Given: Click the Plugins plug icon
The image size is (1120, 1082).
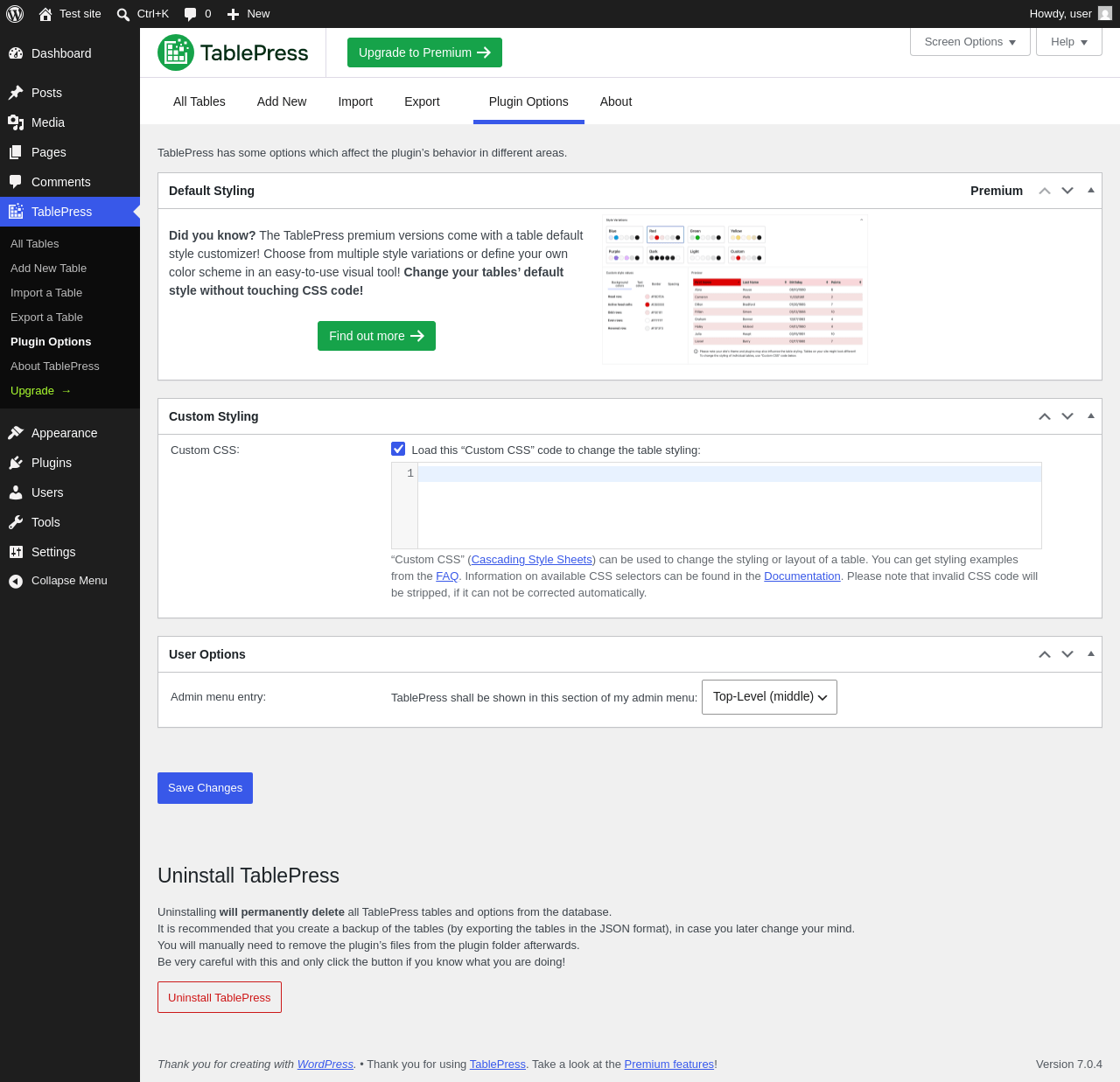Looking at the screenshot, I should point(16,463).
